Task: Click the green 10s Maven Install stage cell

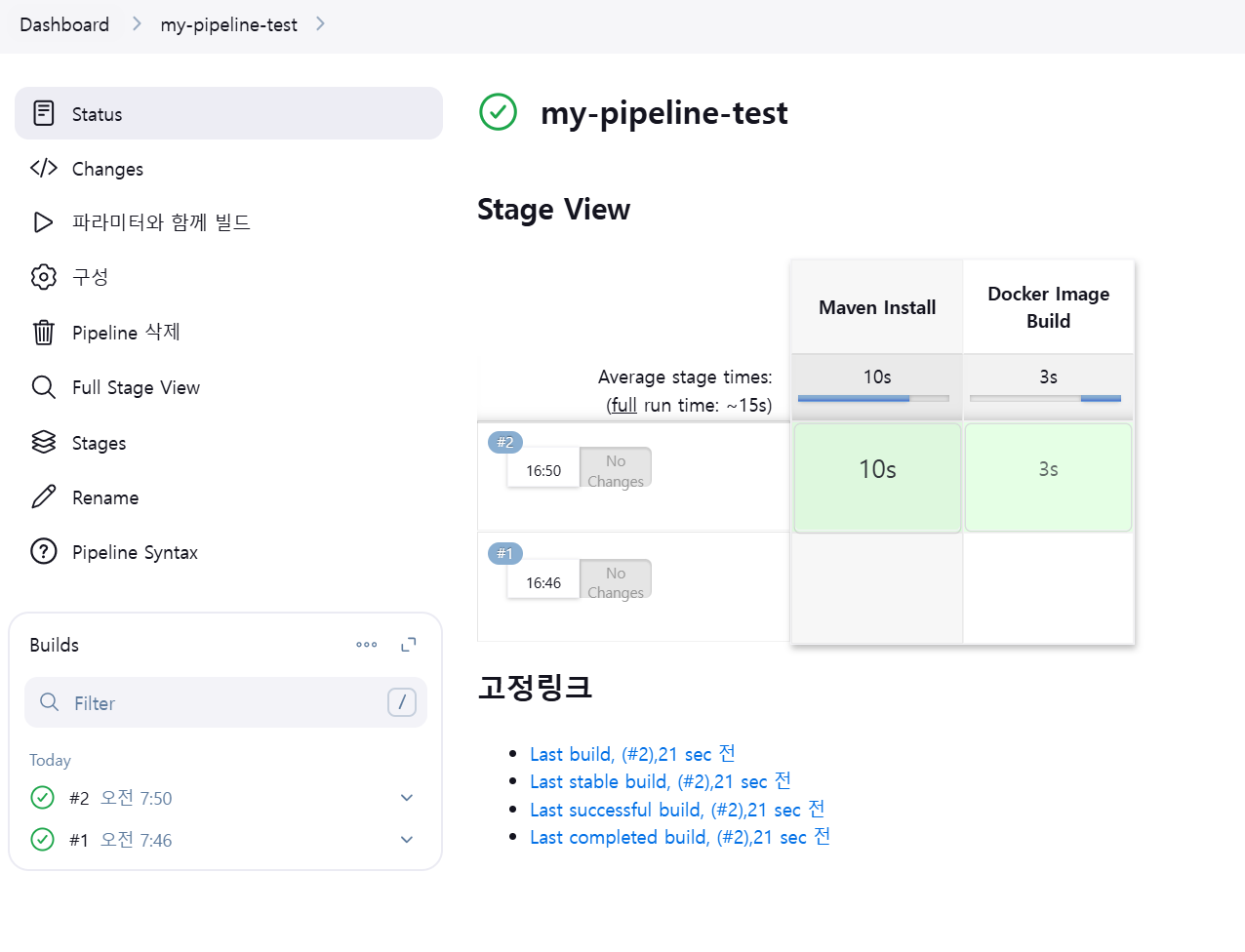Action: coord(877,477)
